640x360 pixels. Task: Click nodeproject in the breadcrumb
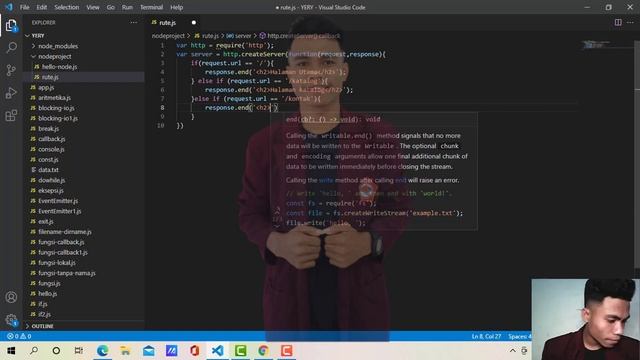(x=168, y=36)
